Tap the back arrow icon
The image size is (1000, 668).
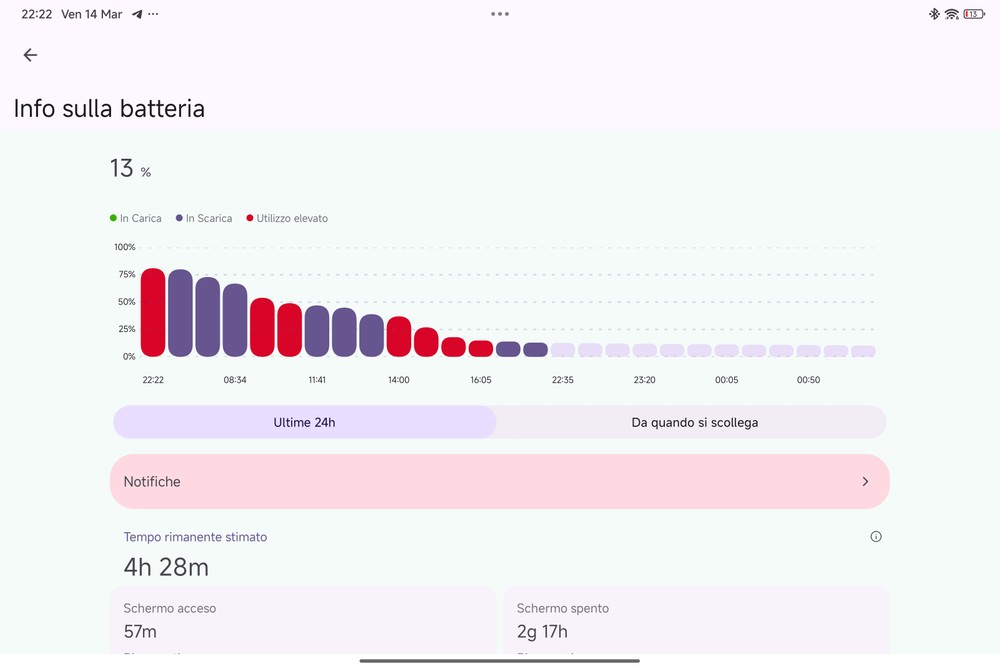click(30, 55)
